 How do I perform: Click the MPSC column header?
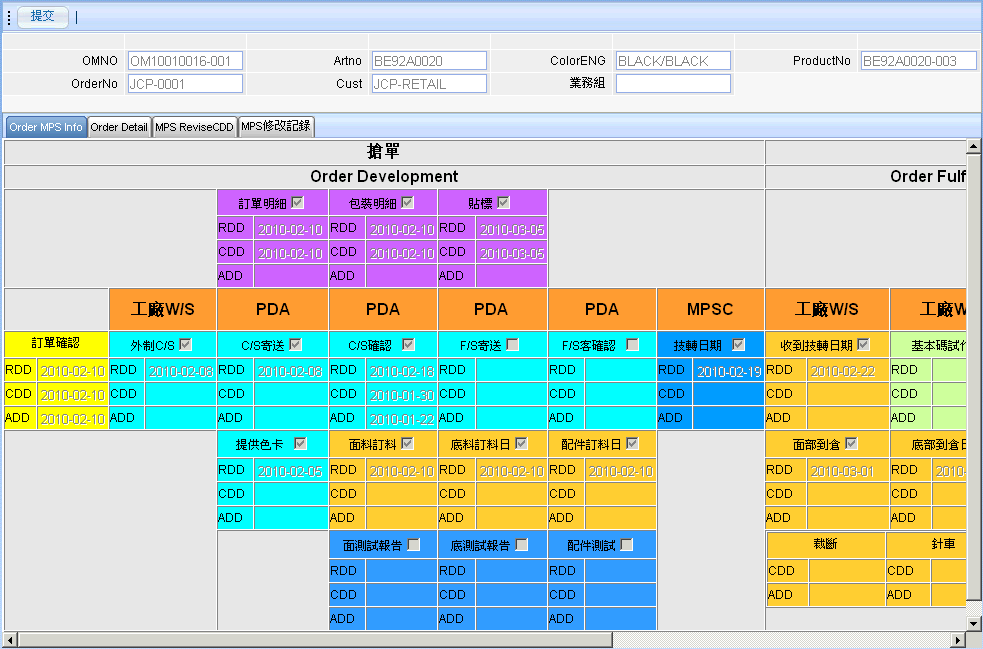click(x=710, y=309)
